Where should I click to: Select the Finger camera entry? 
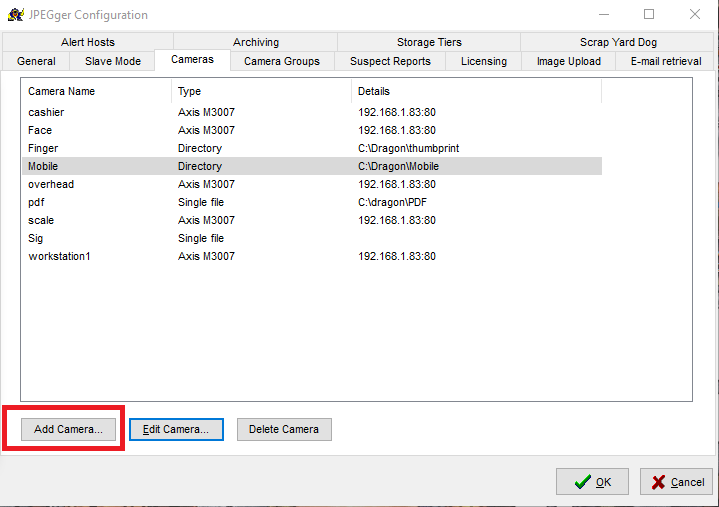pyautogui.click(x=43, y=148)
